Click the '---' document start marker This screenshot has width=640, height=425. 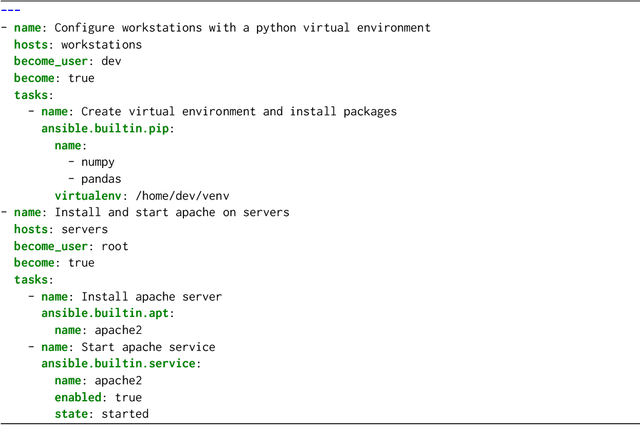[x=10, y=10]
